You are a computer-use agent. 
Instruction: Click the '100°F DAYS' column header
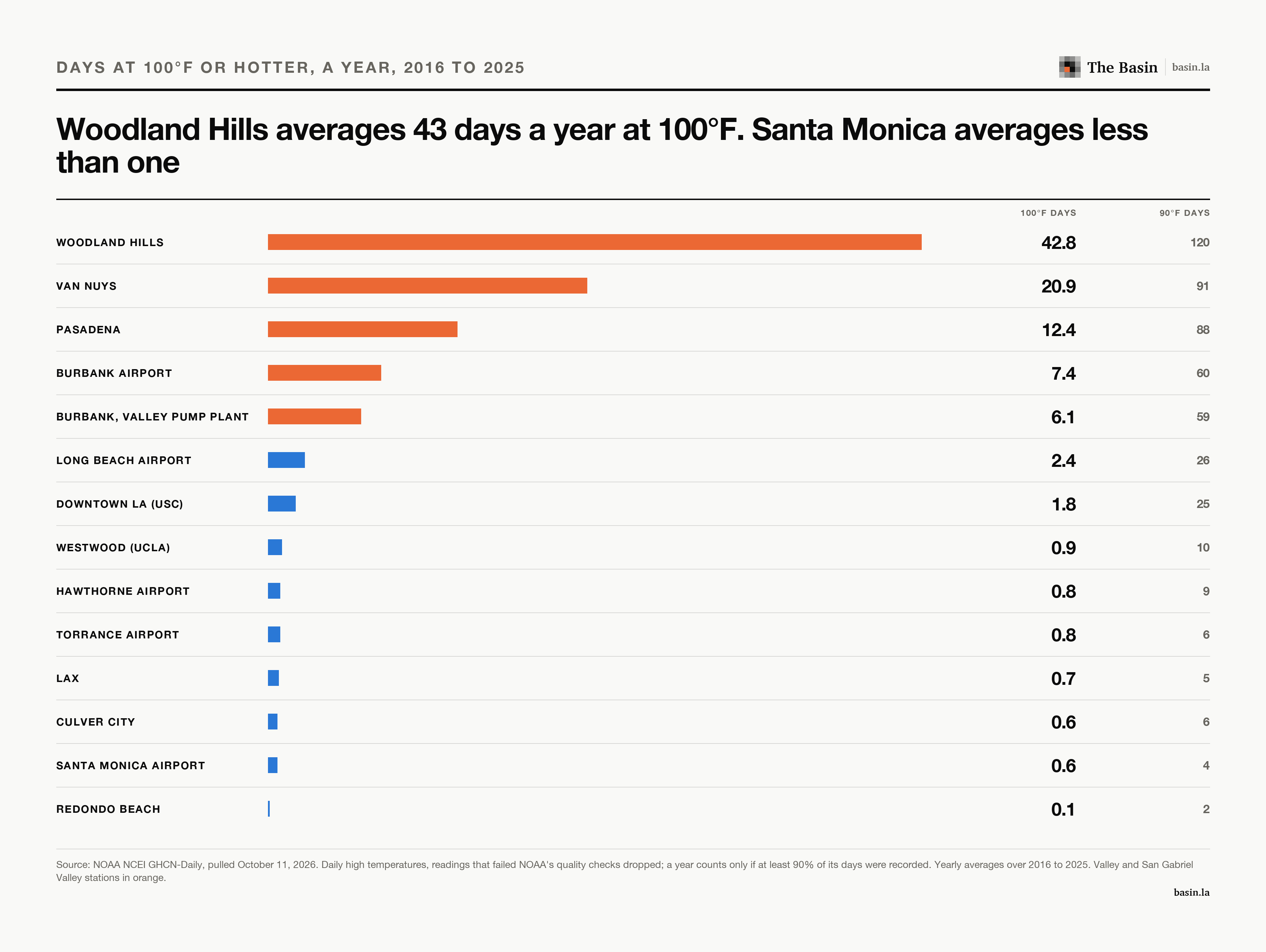pos(1048,213)
